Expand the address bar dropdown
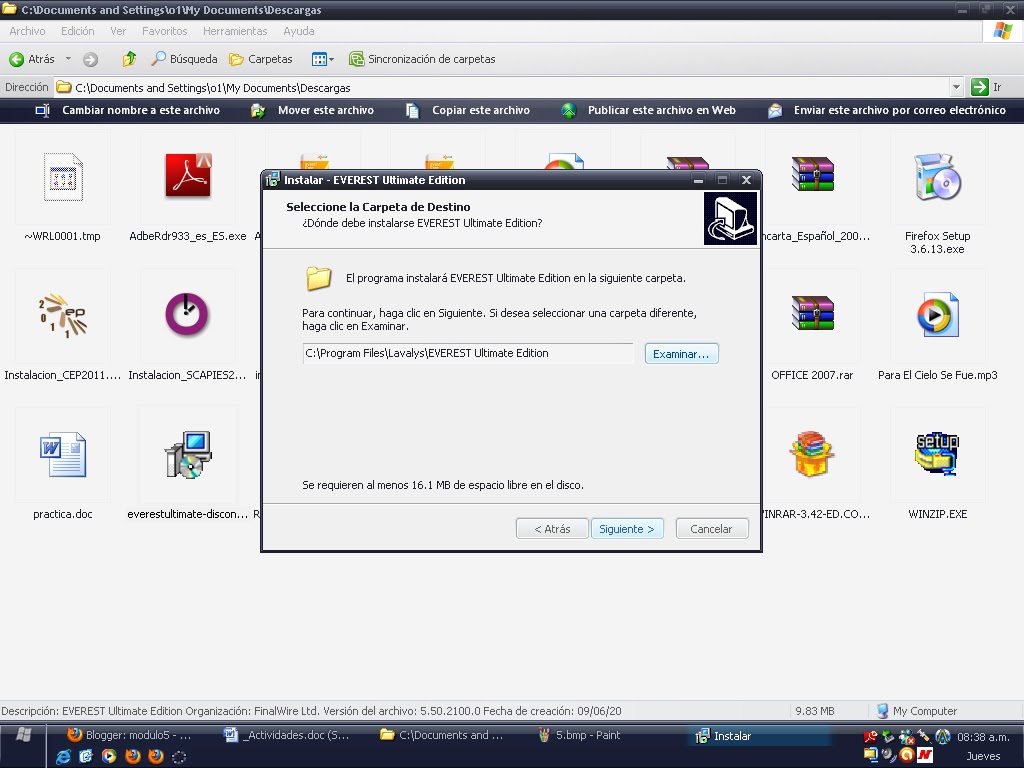The height and width of the screenshot is (768, 1024). pyautogui.click(x=956, y=87)
